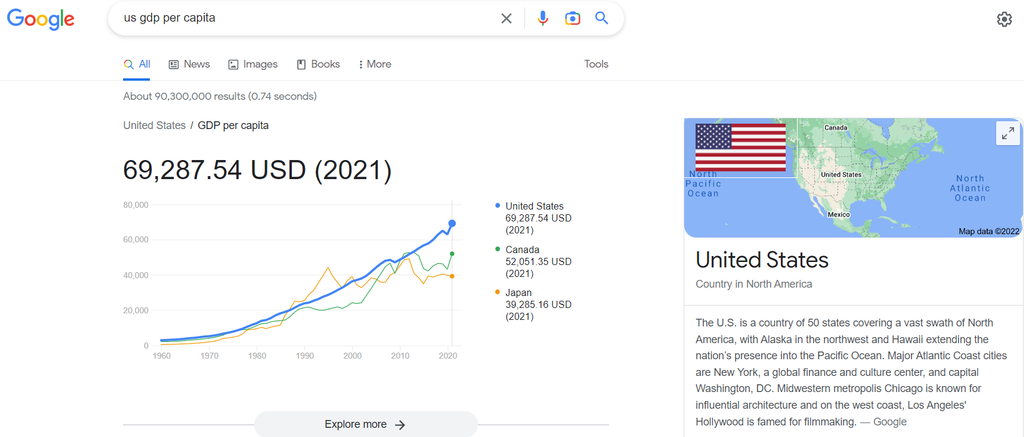Click the Google logo
1024x437 pixels.
41,18
